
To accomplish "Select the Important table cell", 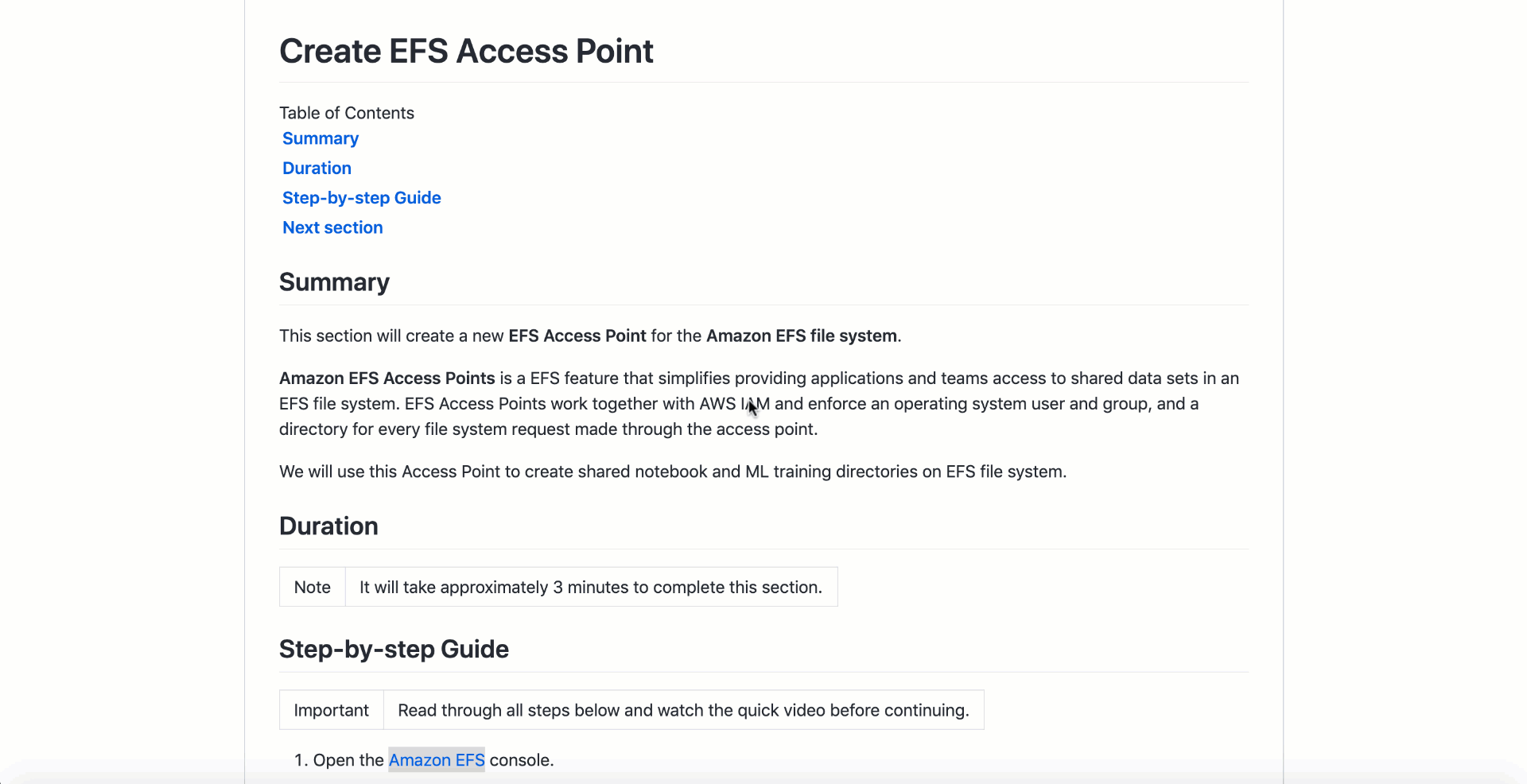I will click(332, 710).
